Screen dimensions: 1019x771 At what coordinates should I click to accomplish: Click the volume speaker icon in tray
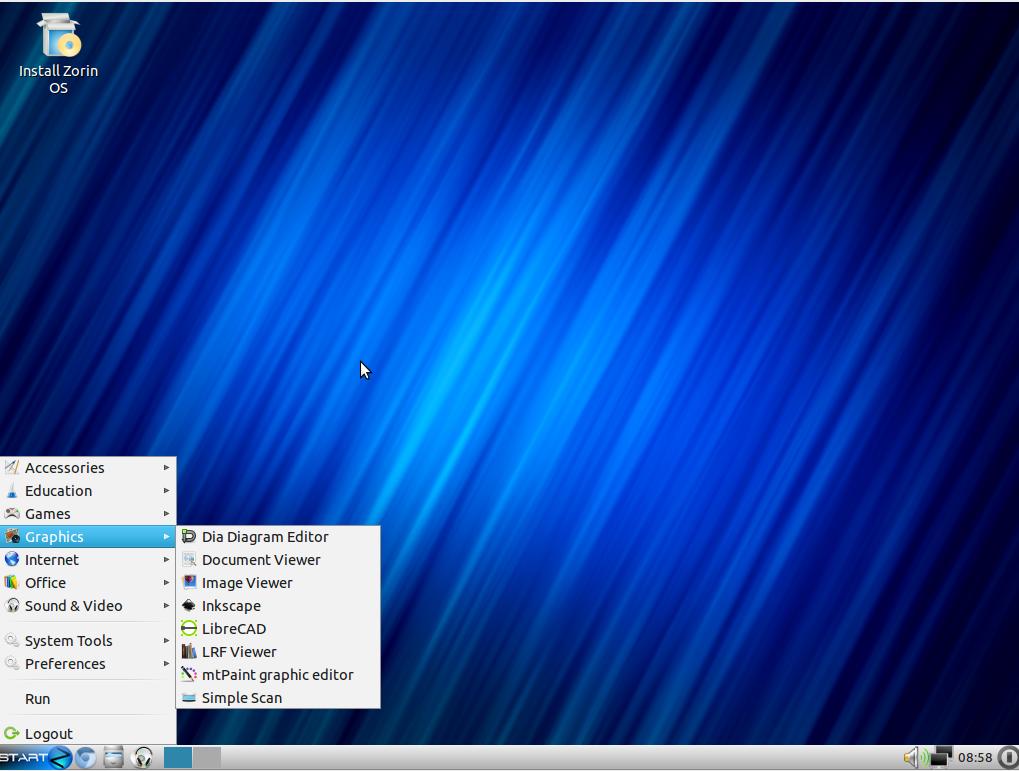click(x=911, y=758)
